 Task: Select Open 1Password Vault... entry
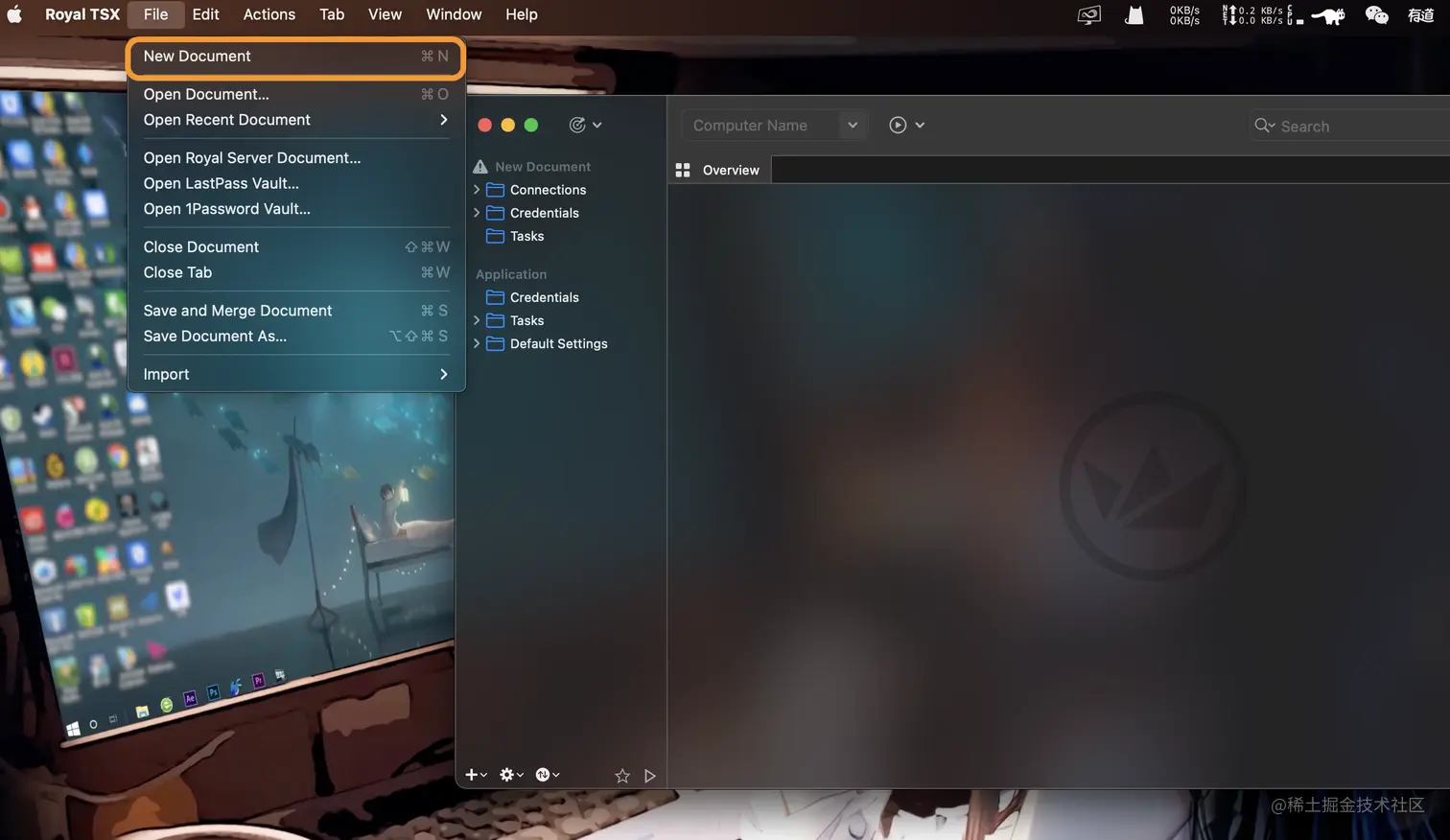[295, 209]
